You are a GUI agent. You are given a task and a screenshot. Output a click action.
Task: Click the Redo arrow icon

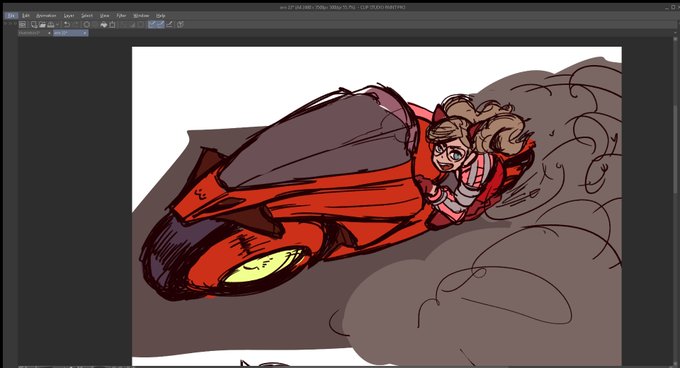coord(75,25)
